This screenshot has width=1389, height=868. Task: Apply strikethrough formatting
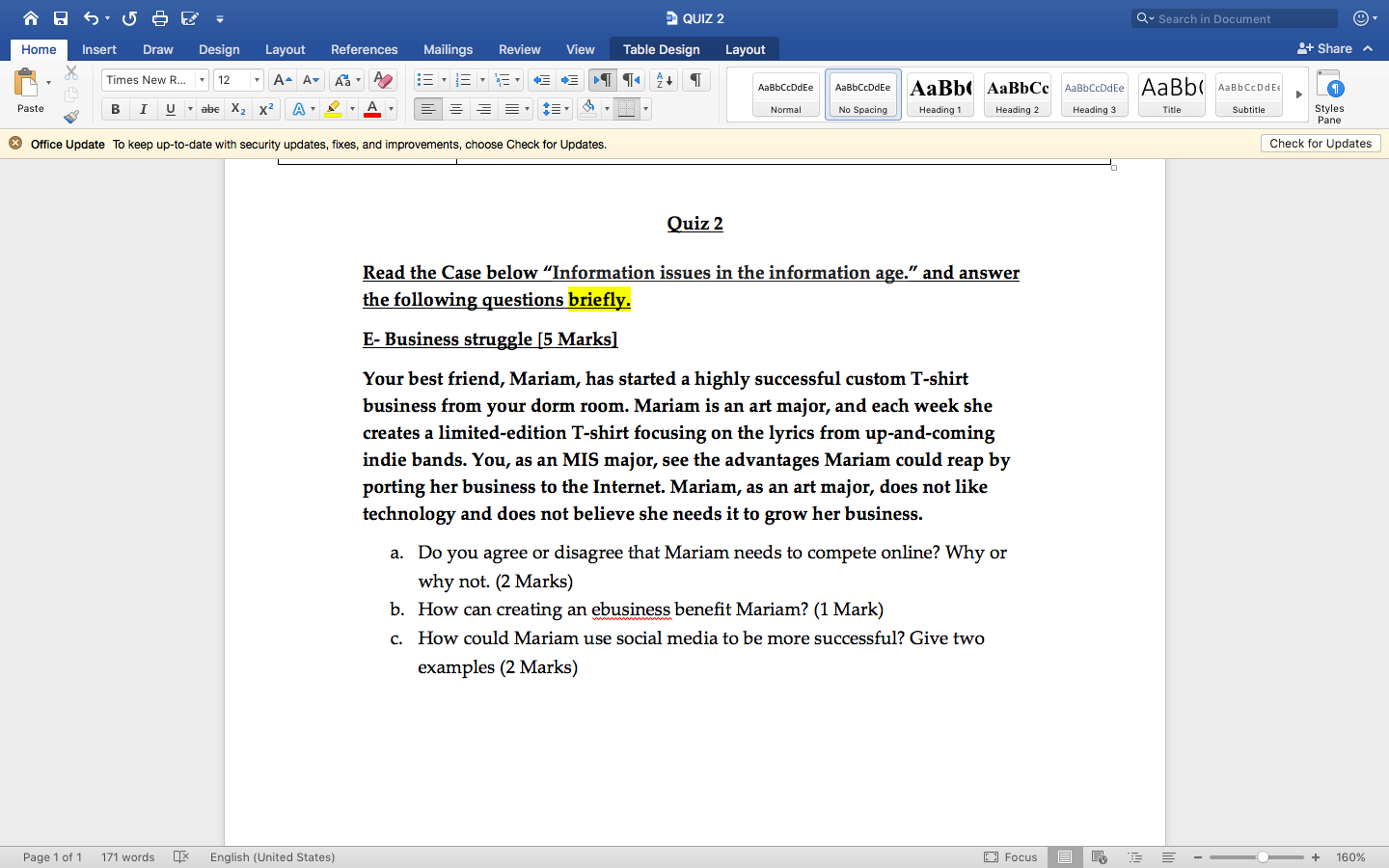coord(210,109)
